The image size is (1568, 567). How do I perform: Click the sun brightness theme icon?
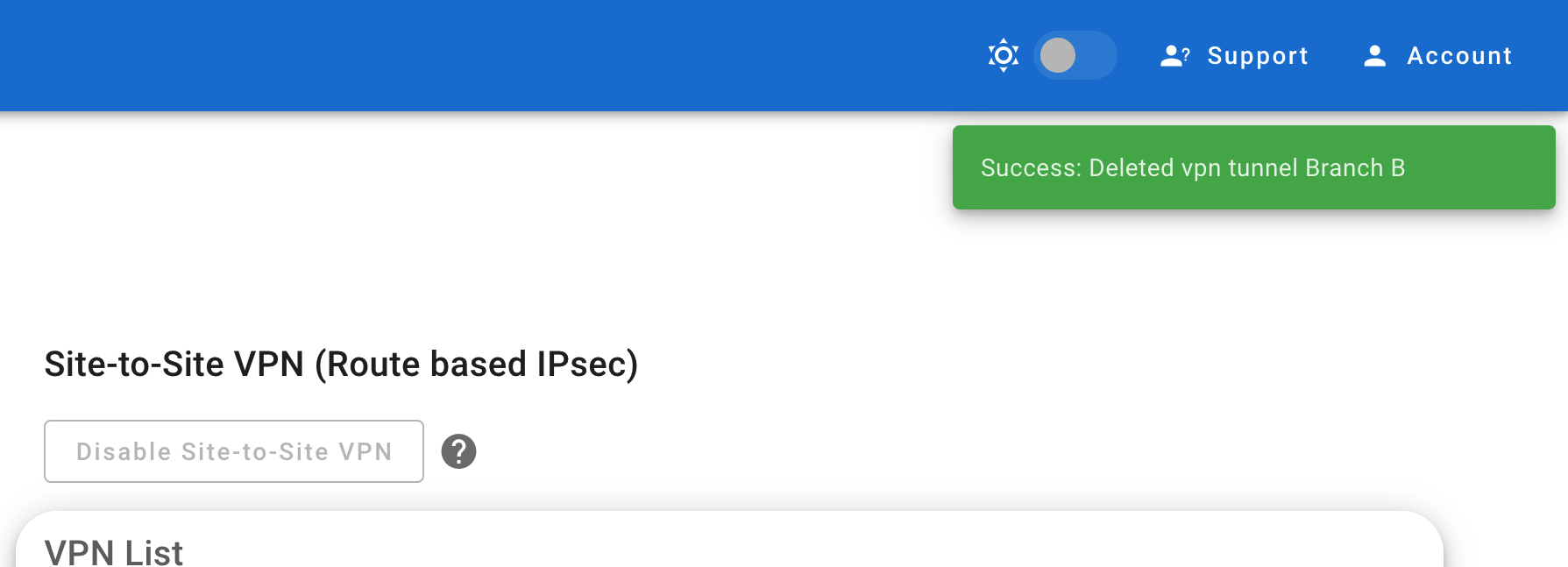click(1003, 55)
